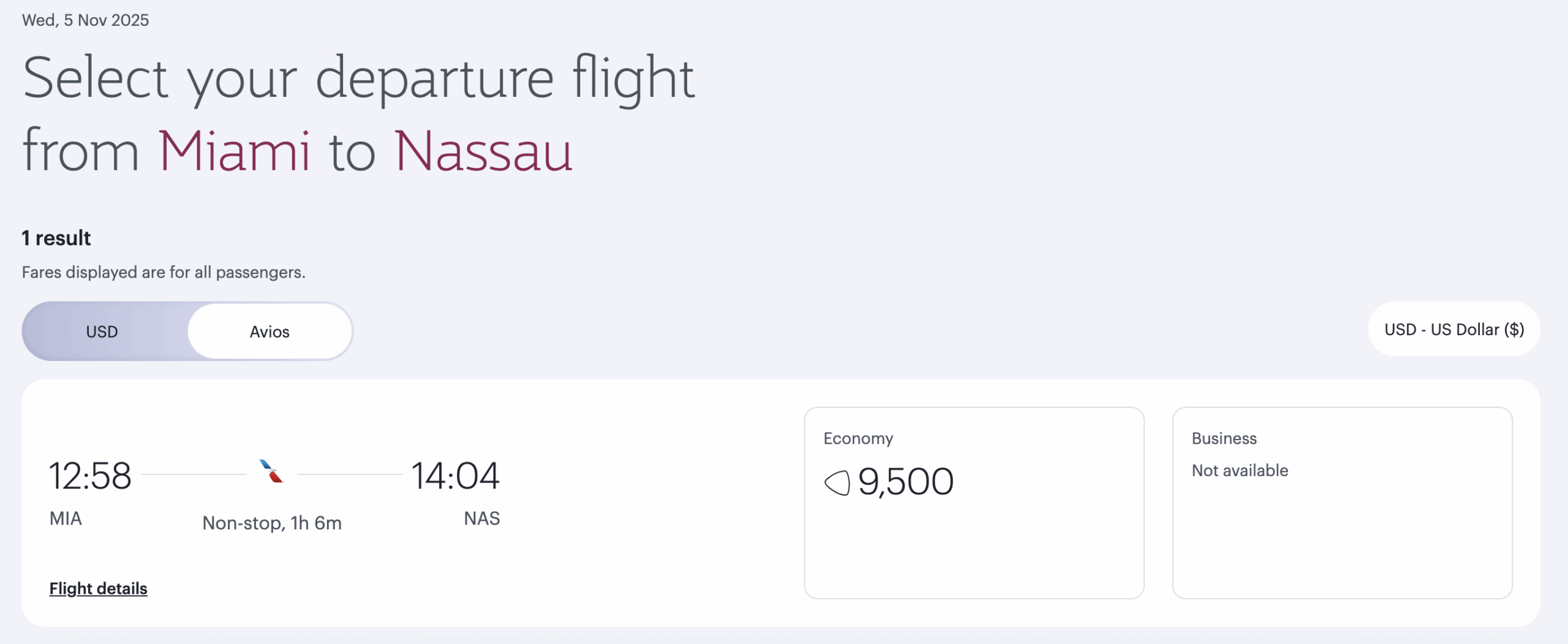This screenshot has width=1568, height=644.
Task: Click the MIA airport code
Action: click(x=66, y=518)
